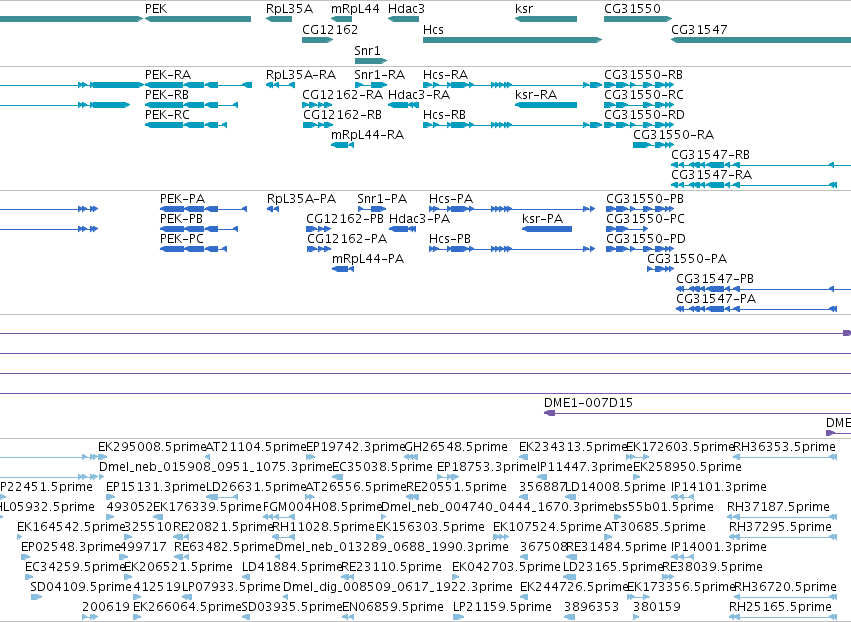
Task: Click the PEK-PA protein label
Action: 182,199
